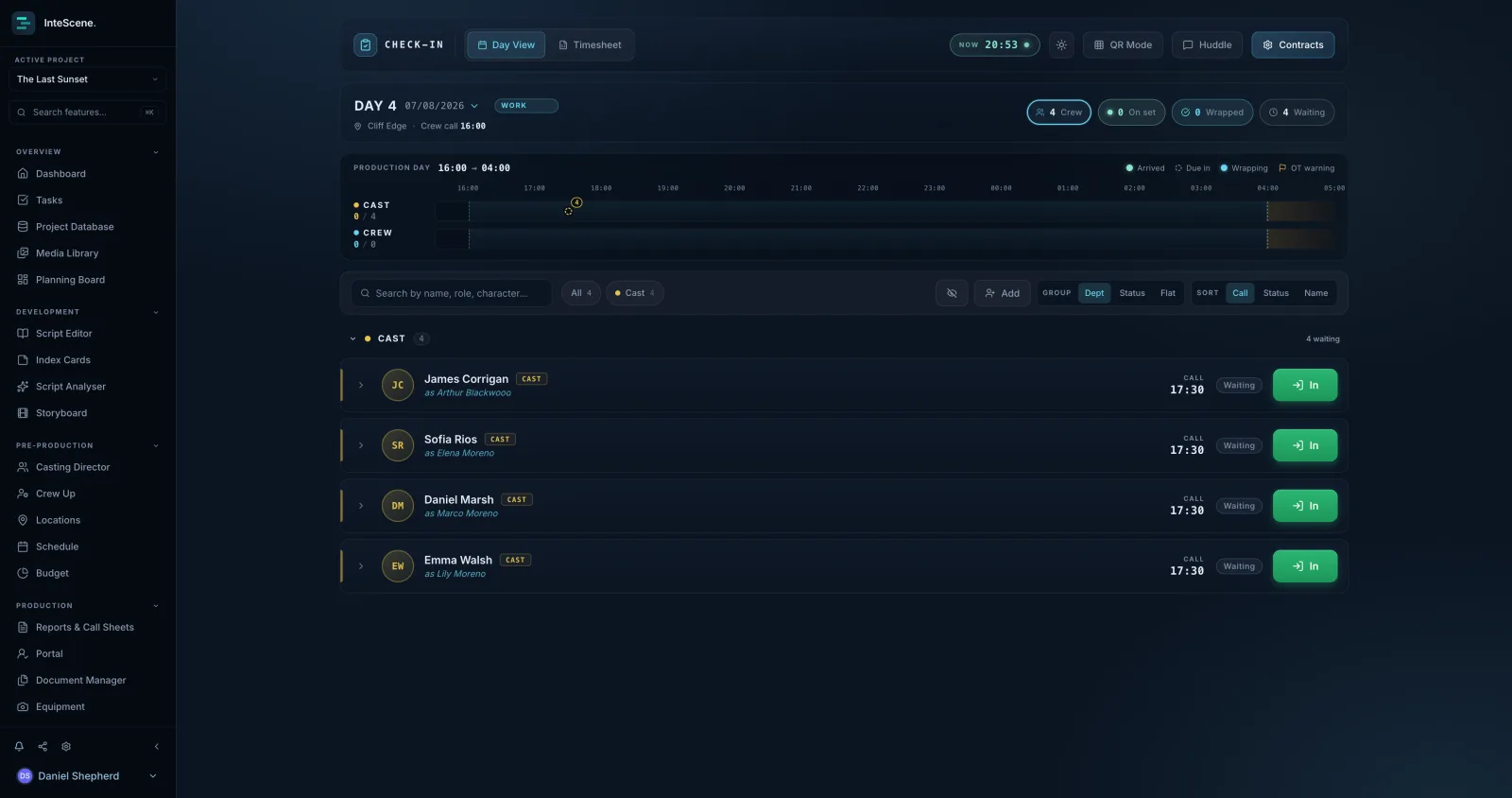The image size is (1512, 798).
Task: Open Contracts
Action: (1293, 44)
